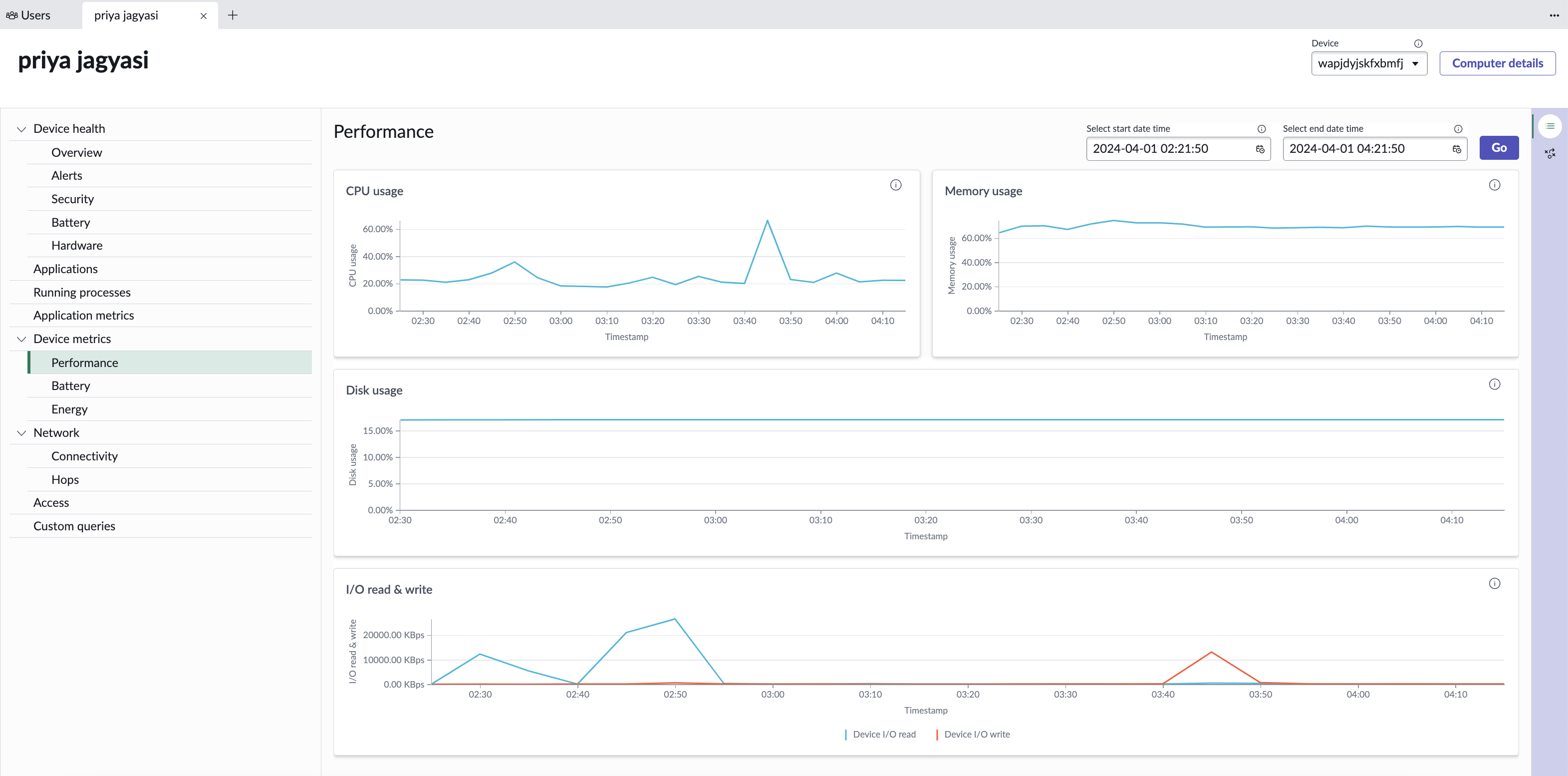The height and width of the screenshot is (776, 1568).
Task: Open the Hardware page
Action: (169, 246)
